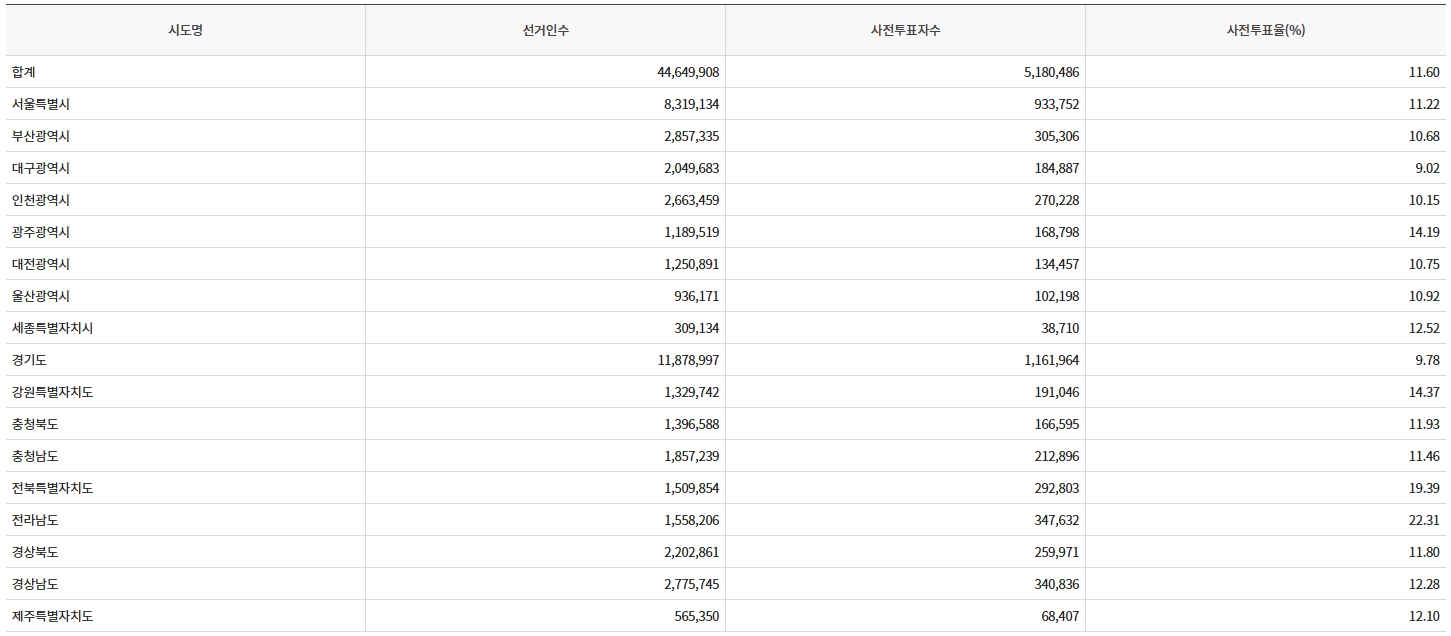Select total early voters value 5,180,486

coord(1052,72)
